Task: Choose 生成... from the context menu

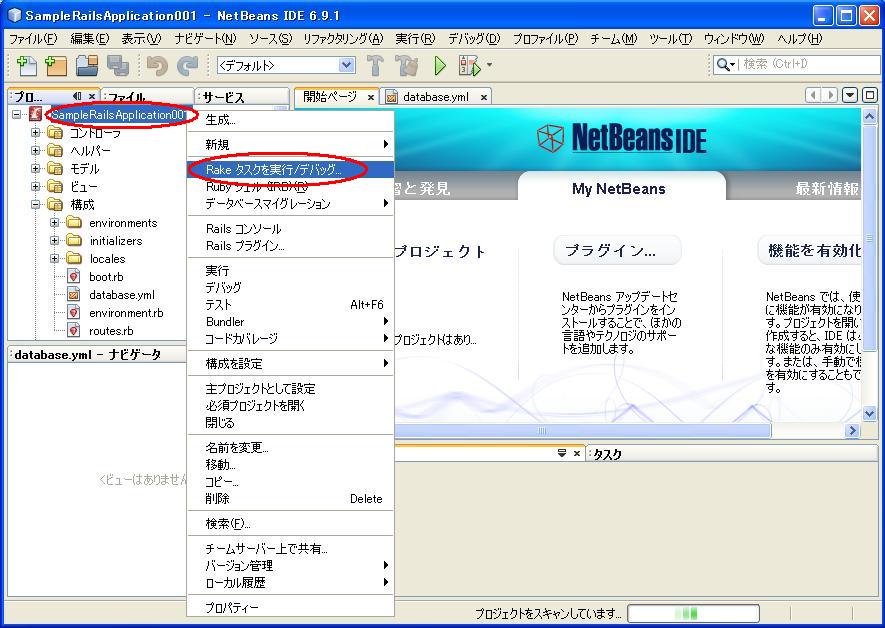Action: 290,120
